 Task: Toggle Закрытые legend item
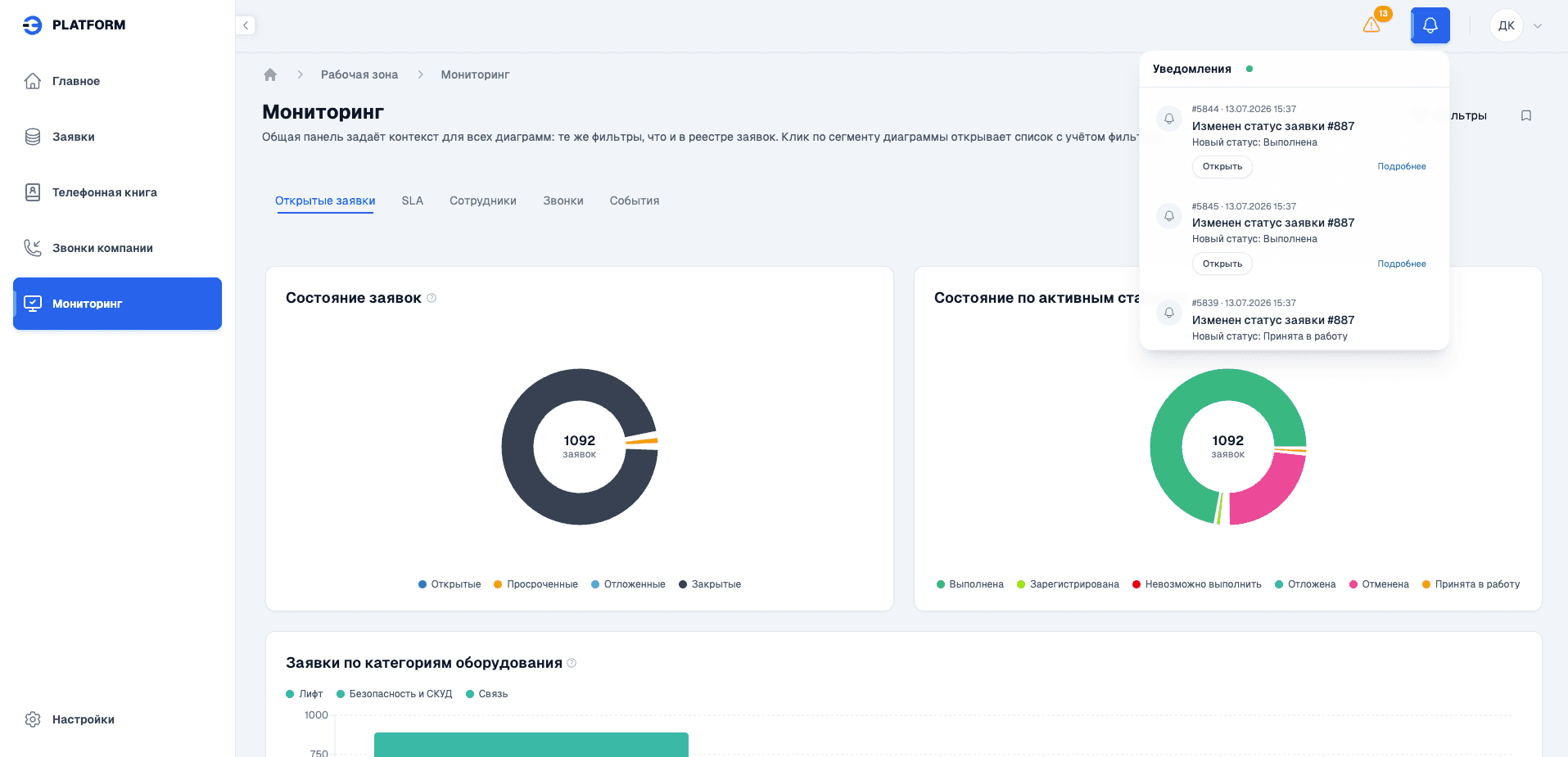click(710, 584)
